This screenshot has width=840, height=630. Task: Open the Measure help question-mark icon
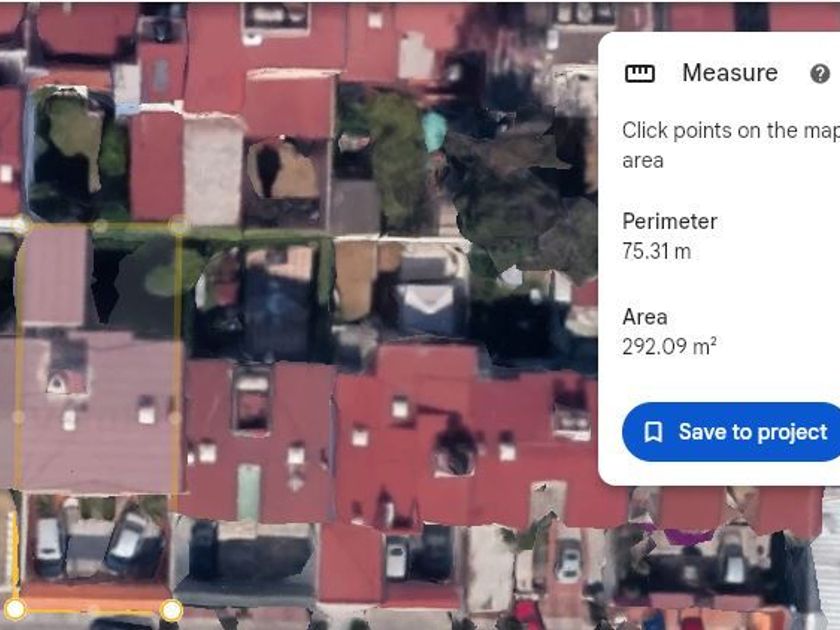(x=820, y=73)
